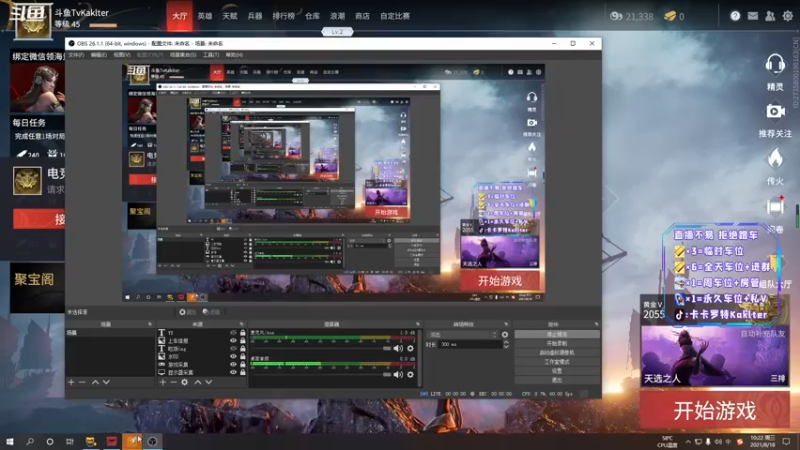Open the game friends icon
800x450 pixels.
[x=770, y=16]
